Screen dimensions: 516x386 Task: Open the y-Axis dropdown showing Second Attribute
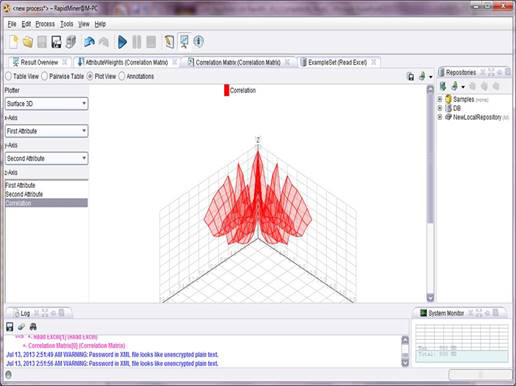tap(47, 158)
